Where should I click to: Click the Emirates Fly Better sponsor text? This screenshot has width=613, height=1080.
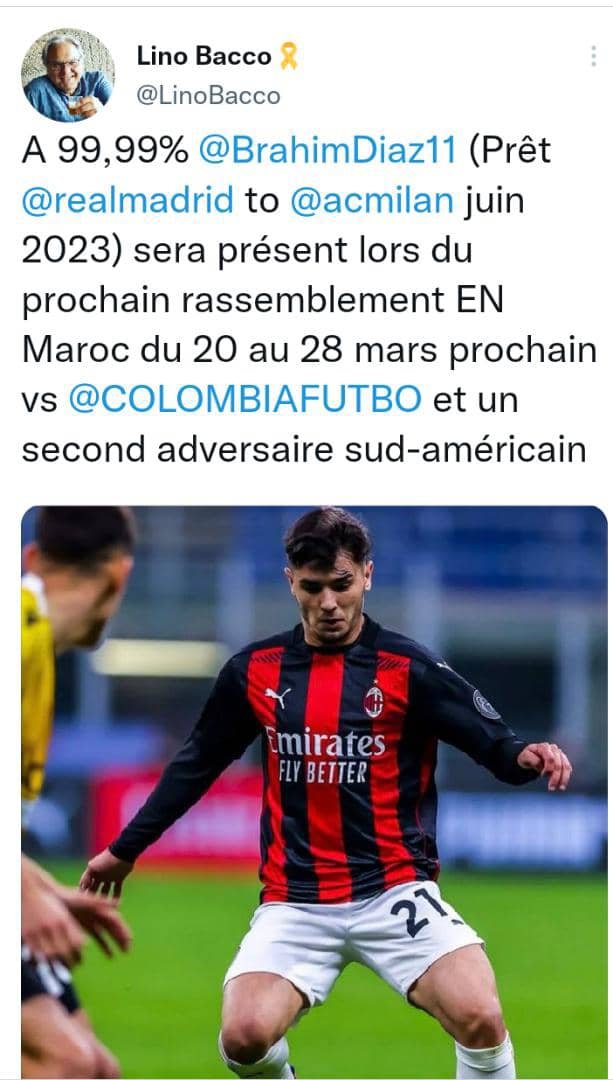(x=325, y=755)
